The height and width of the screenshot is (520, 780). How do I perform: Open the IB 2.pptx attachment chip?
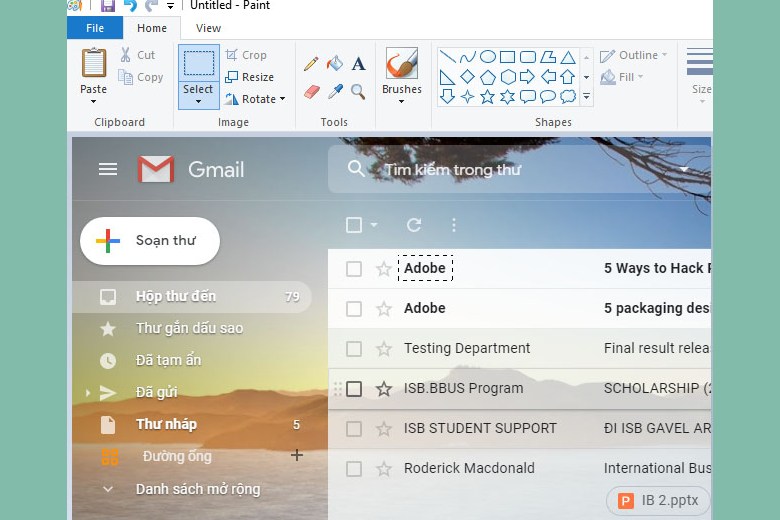(x=658, y=501)
